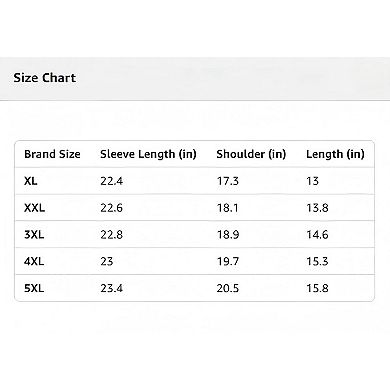Click shoulder value 17.3 for XL

228,181
